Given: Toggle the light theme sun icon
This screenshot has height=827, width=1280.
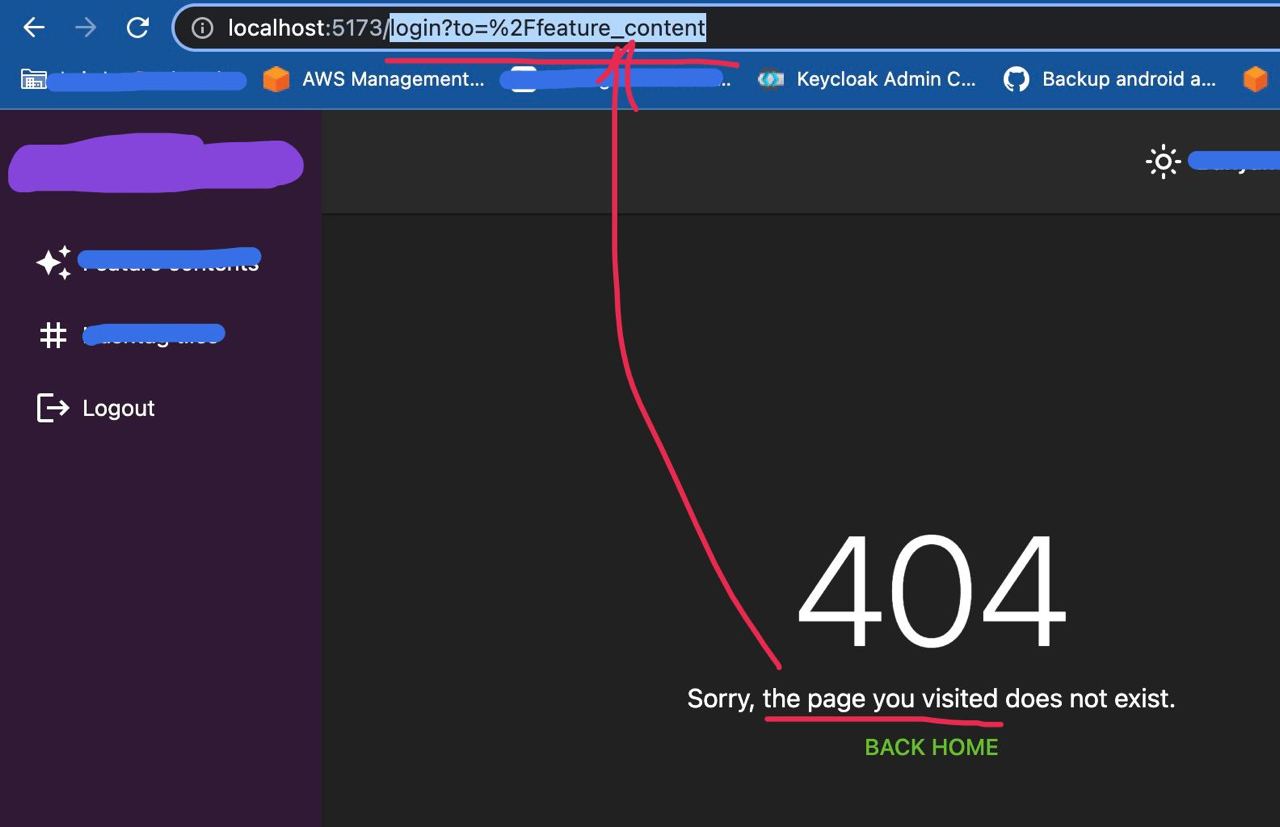Looking at the screenshot, I should click(x=1163, y=161).
